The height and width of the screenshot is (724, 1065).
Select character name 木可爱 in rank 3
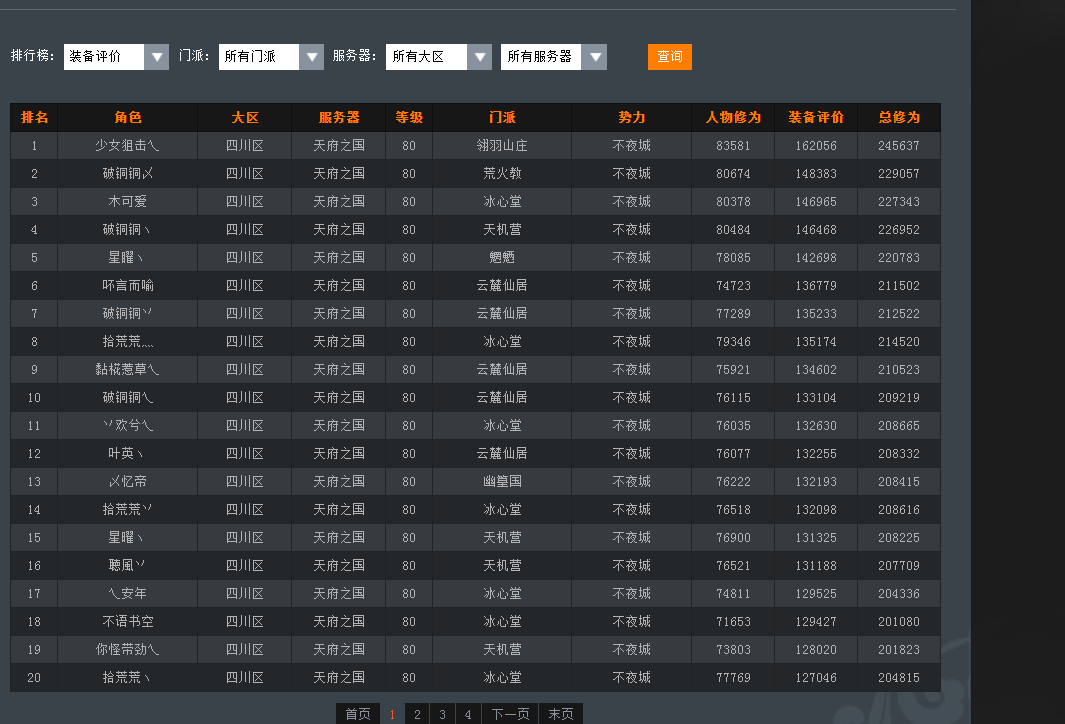[x=128, y=202]
